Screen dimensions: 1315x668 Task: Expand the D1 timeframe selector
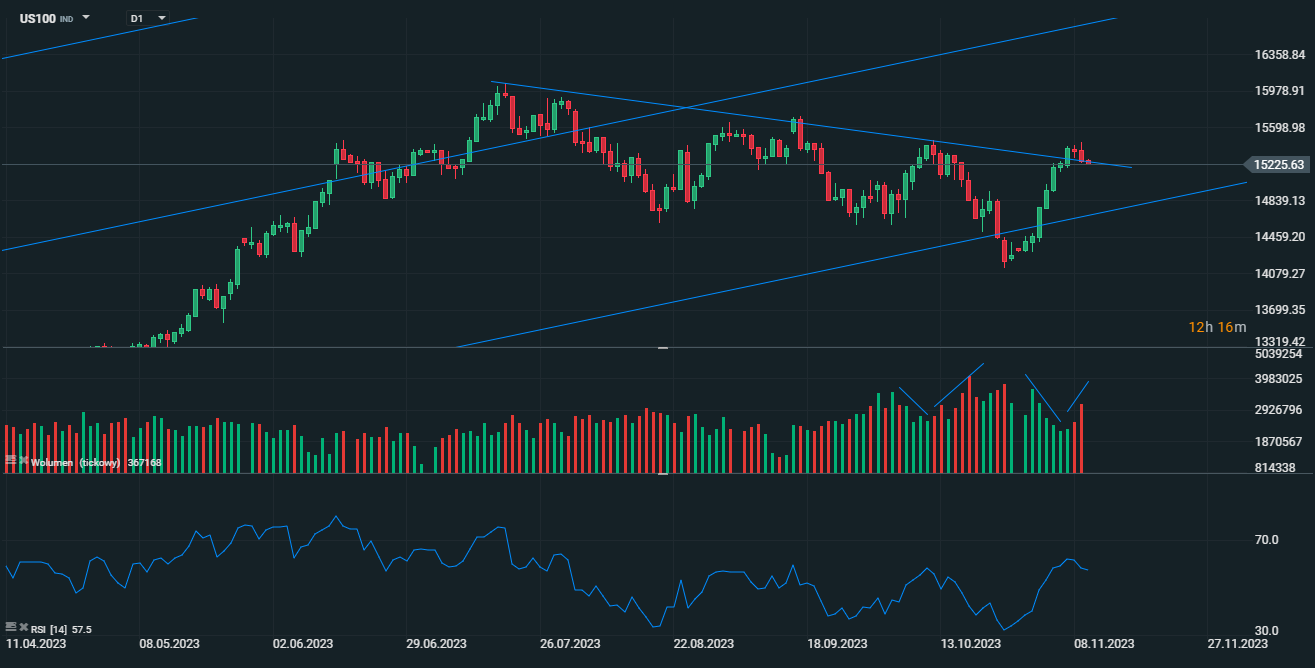coord(148,18)
